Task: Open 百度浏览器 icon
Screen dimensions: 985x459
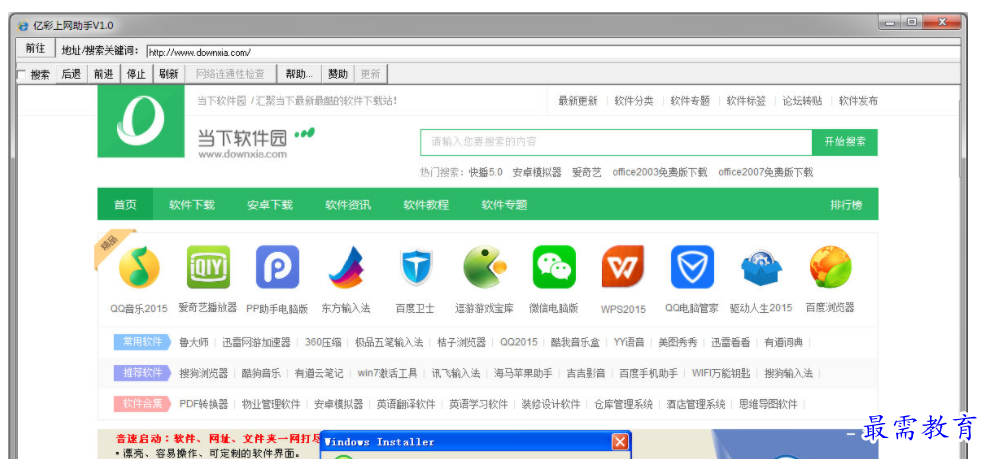Action: [830, 267]
